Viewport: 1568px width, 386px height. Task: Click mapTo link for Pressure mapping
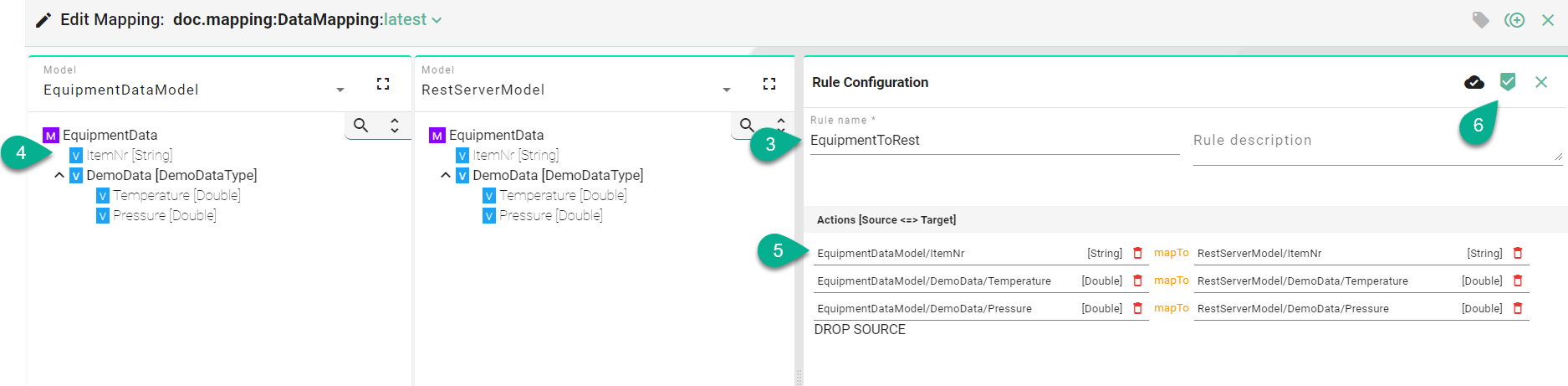[x=1171, y=308]
